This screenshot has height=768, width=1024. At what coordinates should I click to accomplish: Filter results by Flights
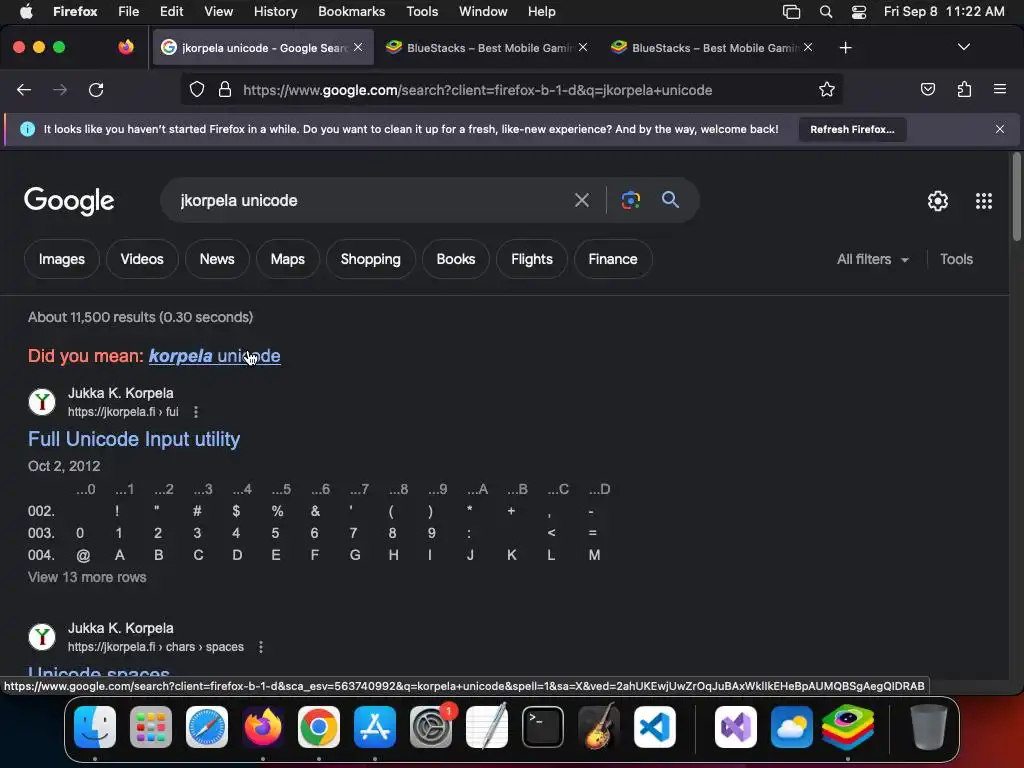point(532,259)
